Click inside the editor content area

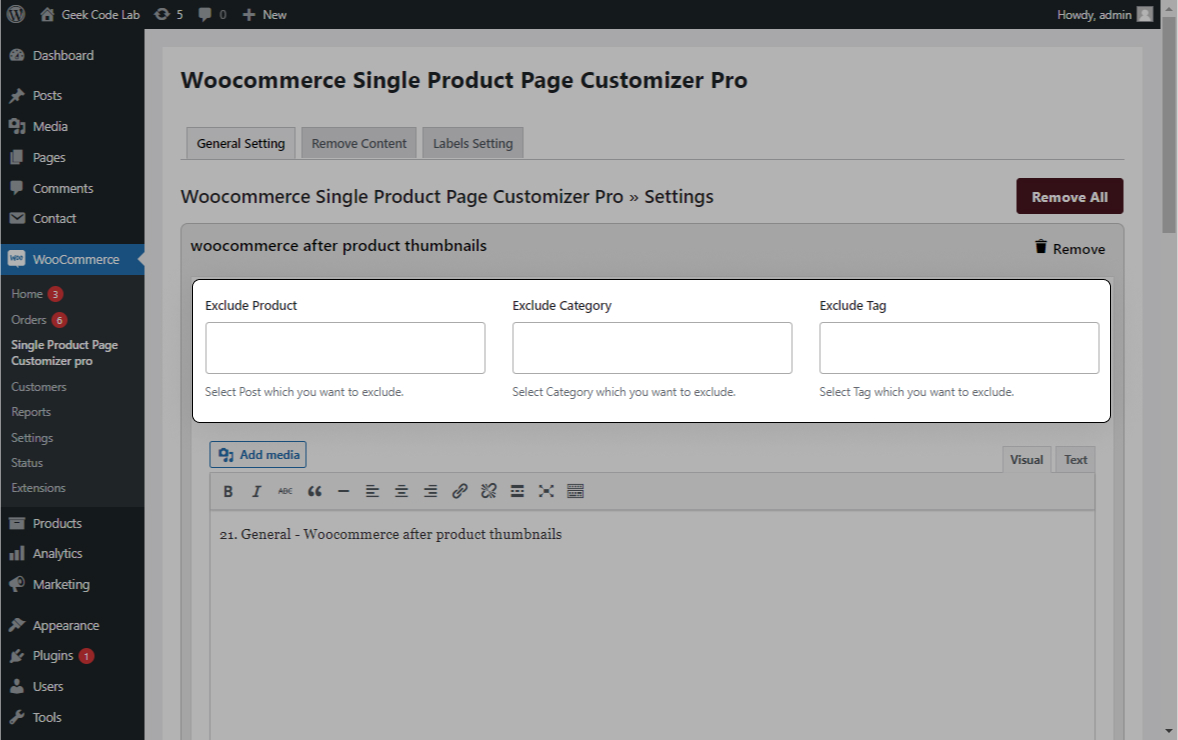(652, 625)
